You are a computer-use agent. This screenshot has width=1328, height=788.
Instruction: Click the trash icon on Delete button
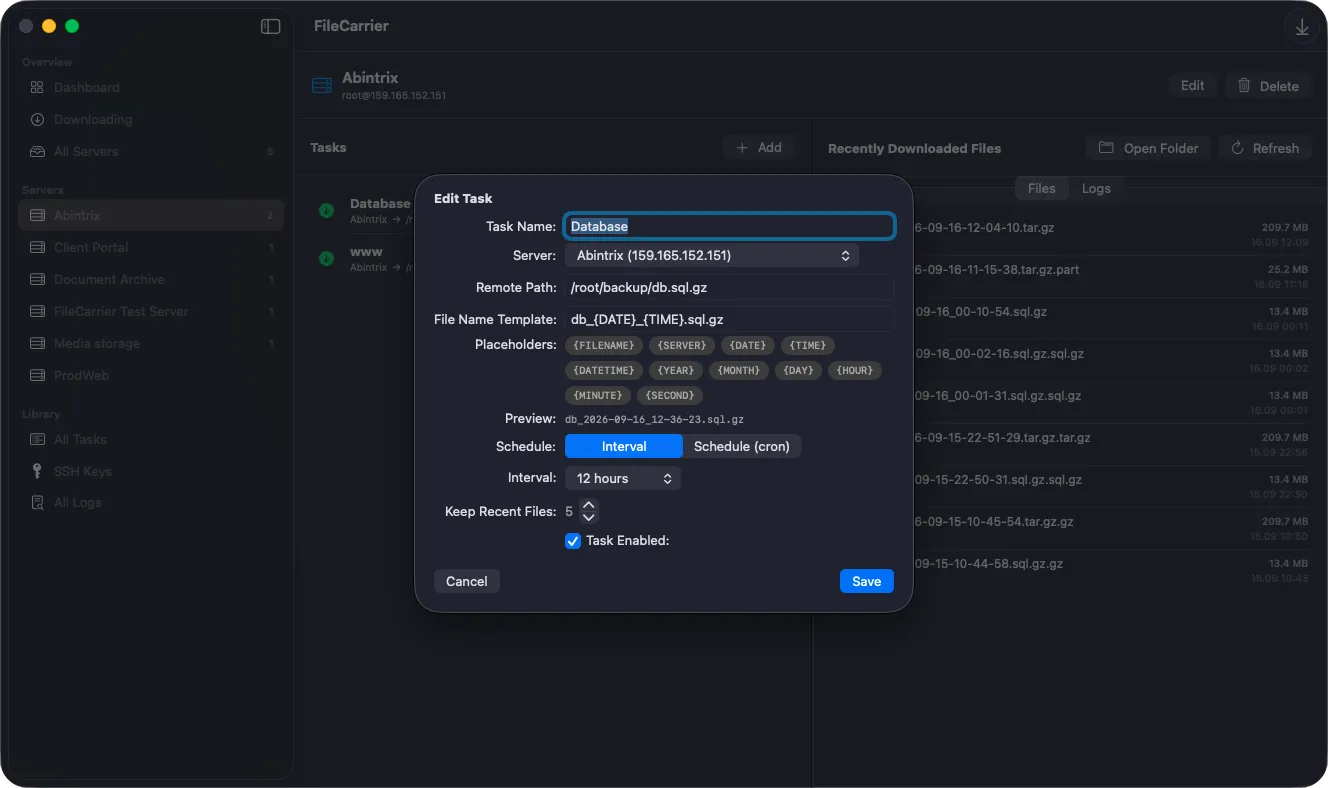(1244, 86)
